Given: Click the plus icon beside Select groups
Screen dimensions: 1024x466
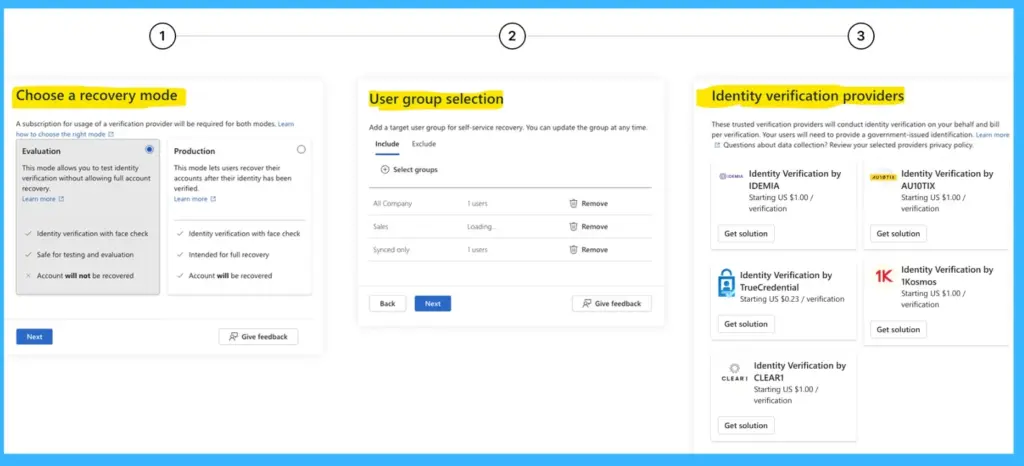Looking at the screenshot, I should [385, 170].
